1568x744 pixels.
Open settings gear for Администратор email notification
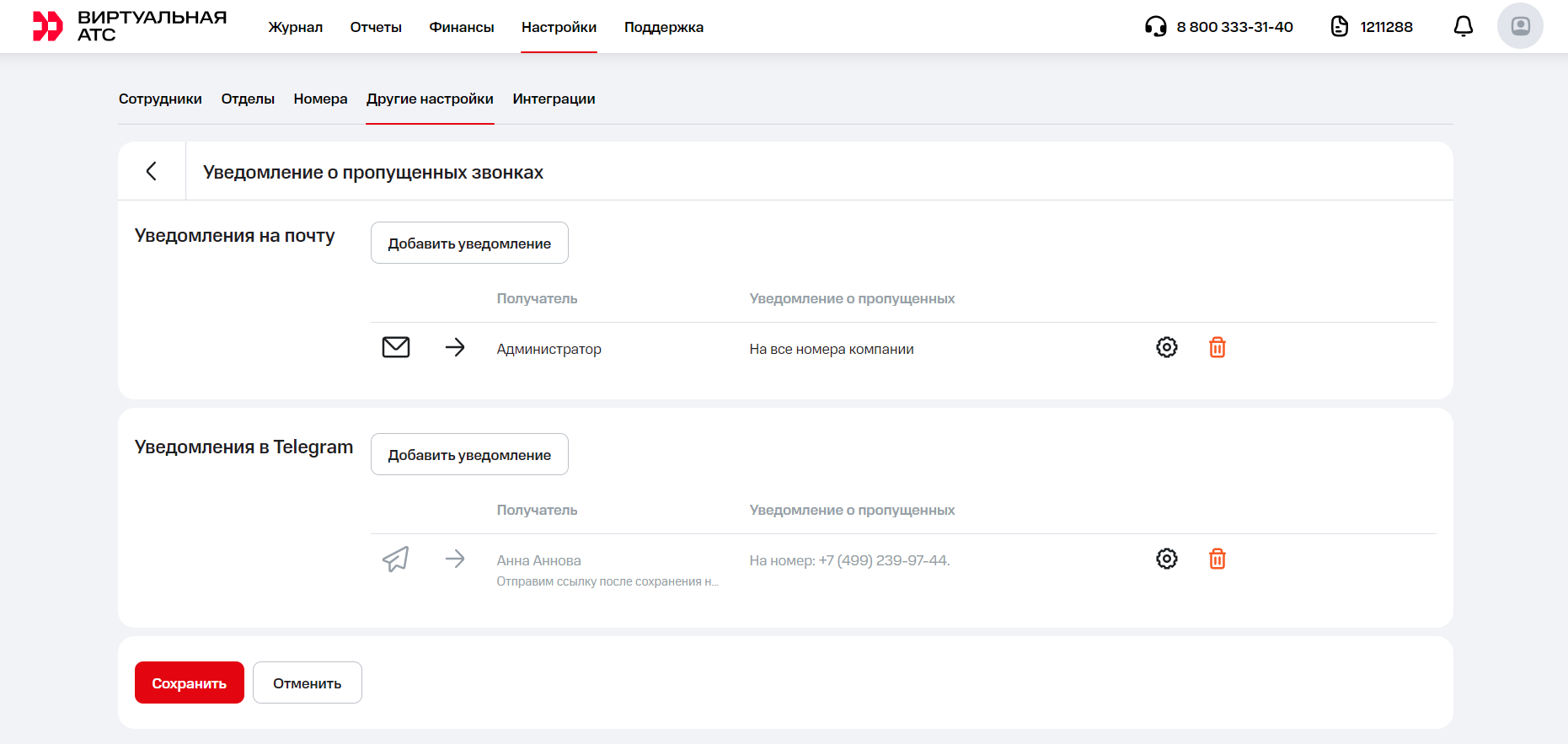coord(1166,347)
